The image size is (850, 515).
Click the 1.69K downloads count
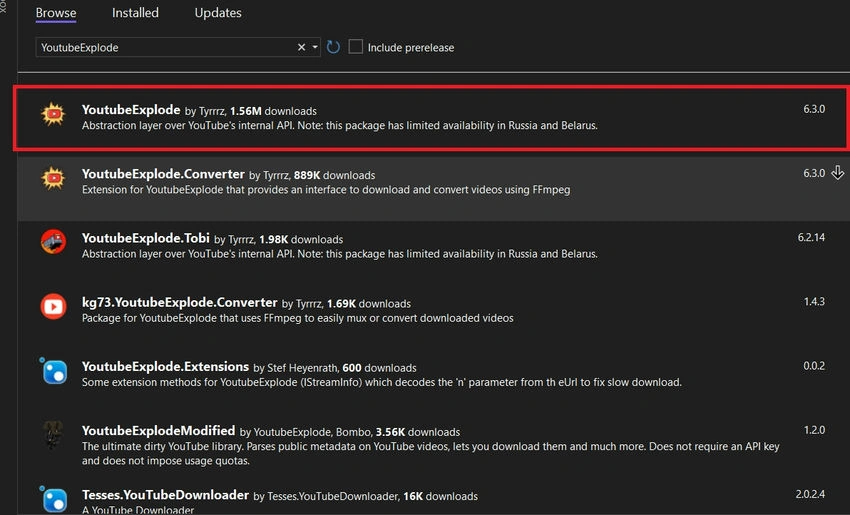coord(369,304)
